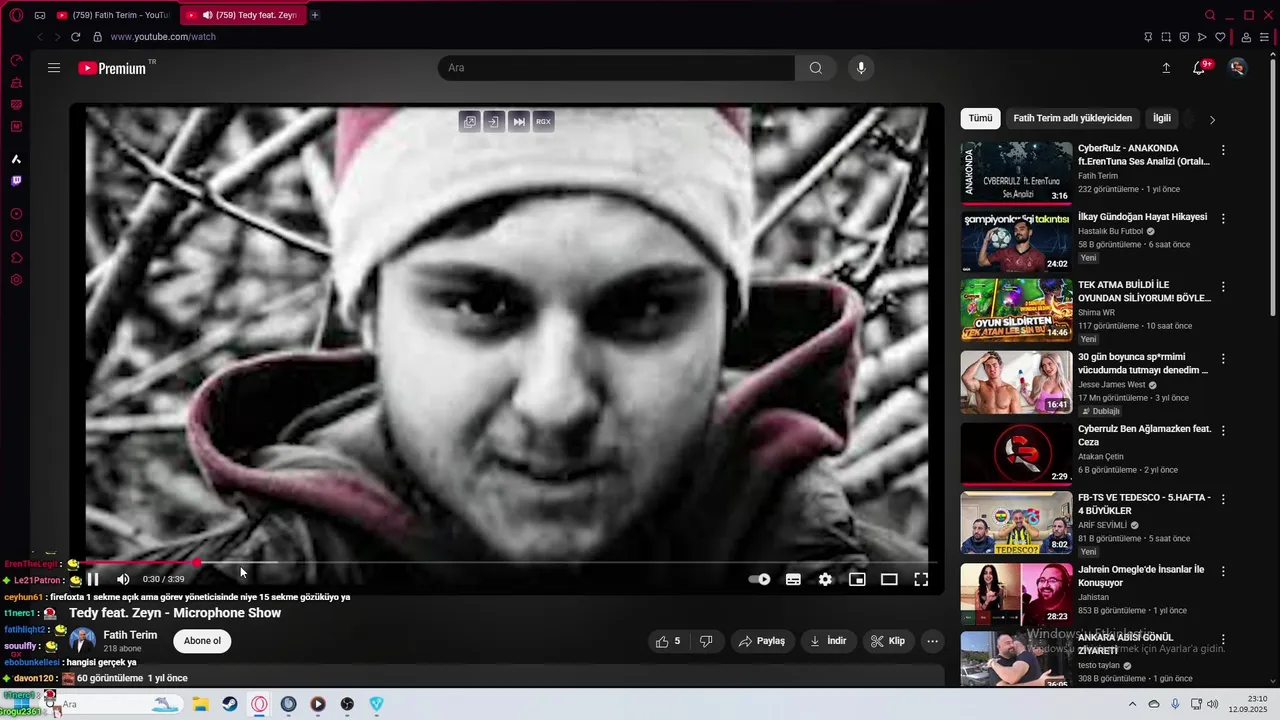Show more filter chips arrow
The width and height of the screenshot is (1280, 720).
[x=1212, y=119]
